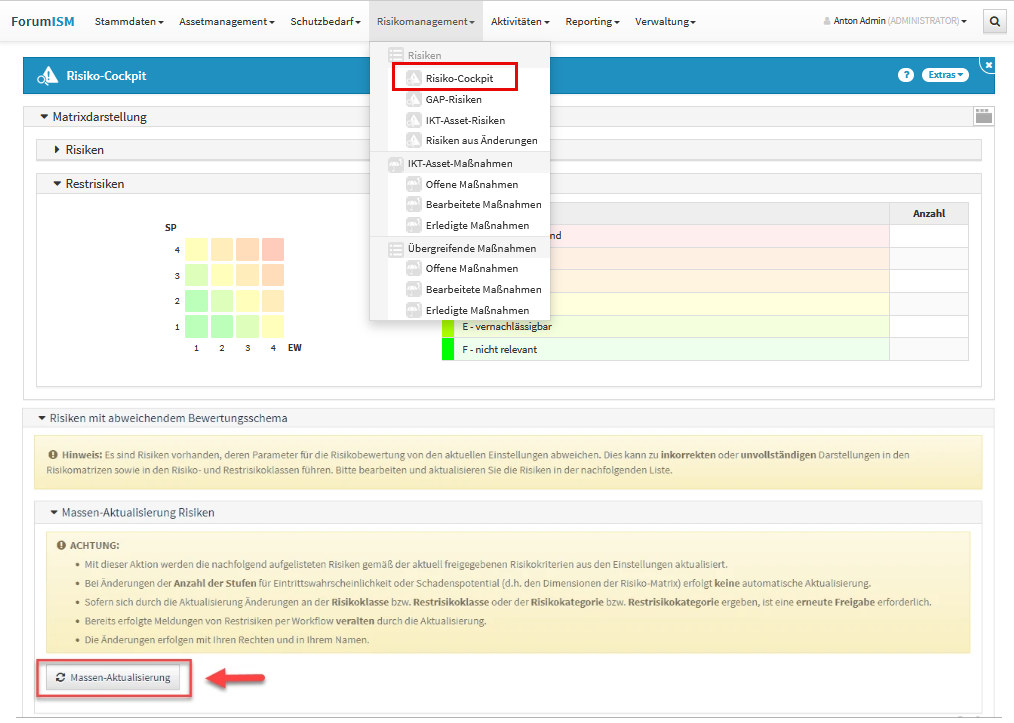Click the matrix layout icon at right
This screenshot has width=1014, height=723.
tap(983, 117)
